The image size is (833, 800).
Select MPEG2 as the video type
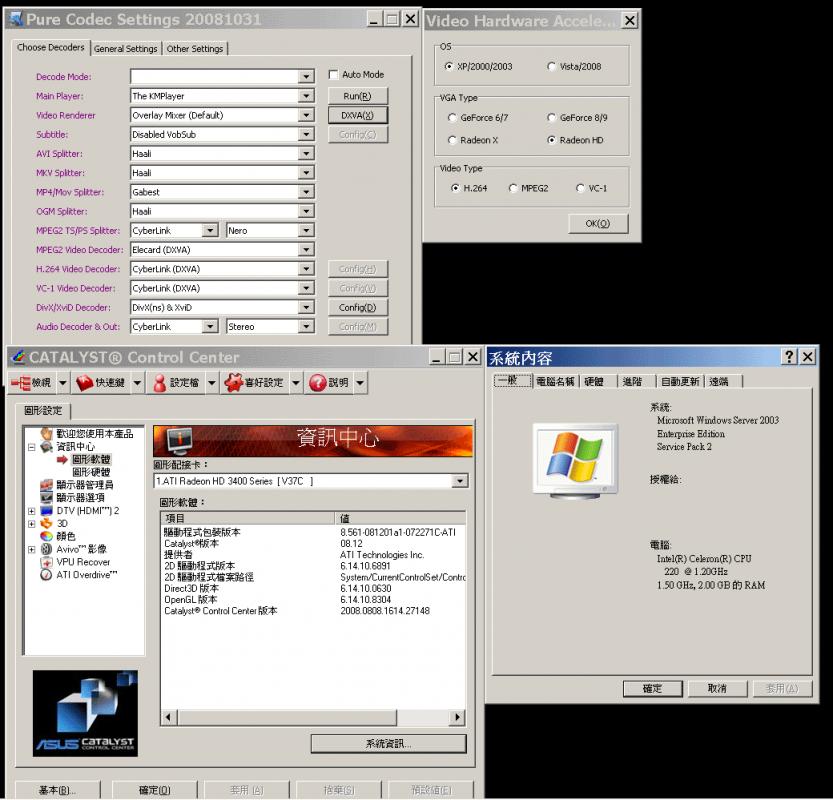pyautogui.click(x=513, y=186)
